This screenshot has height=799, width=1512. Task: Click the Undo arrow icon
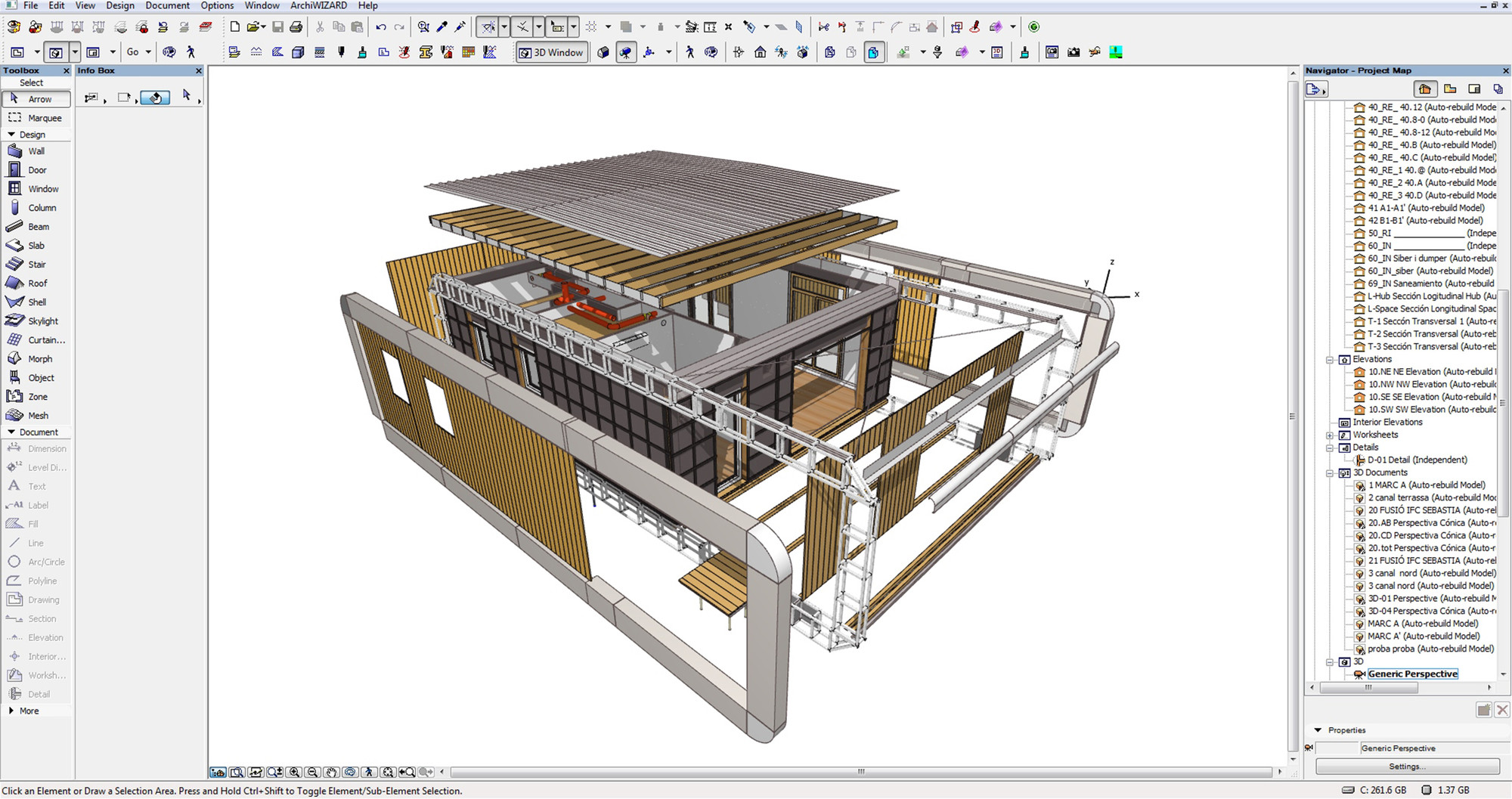click(381, 27)
